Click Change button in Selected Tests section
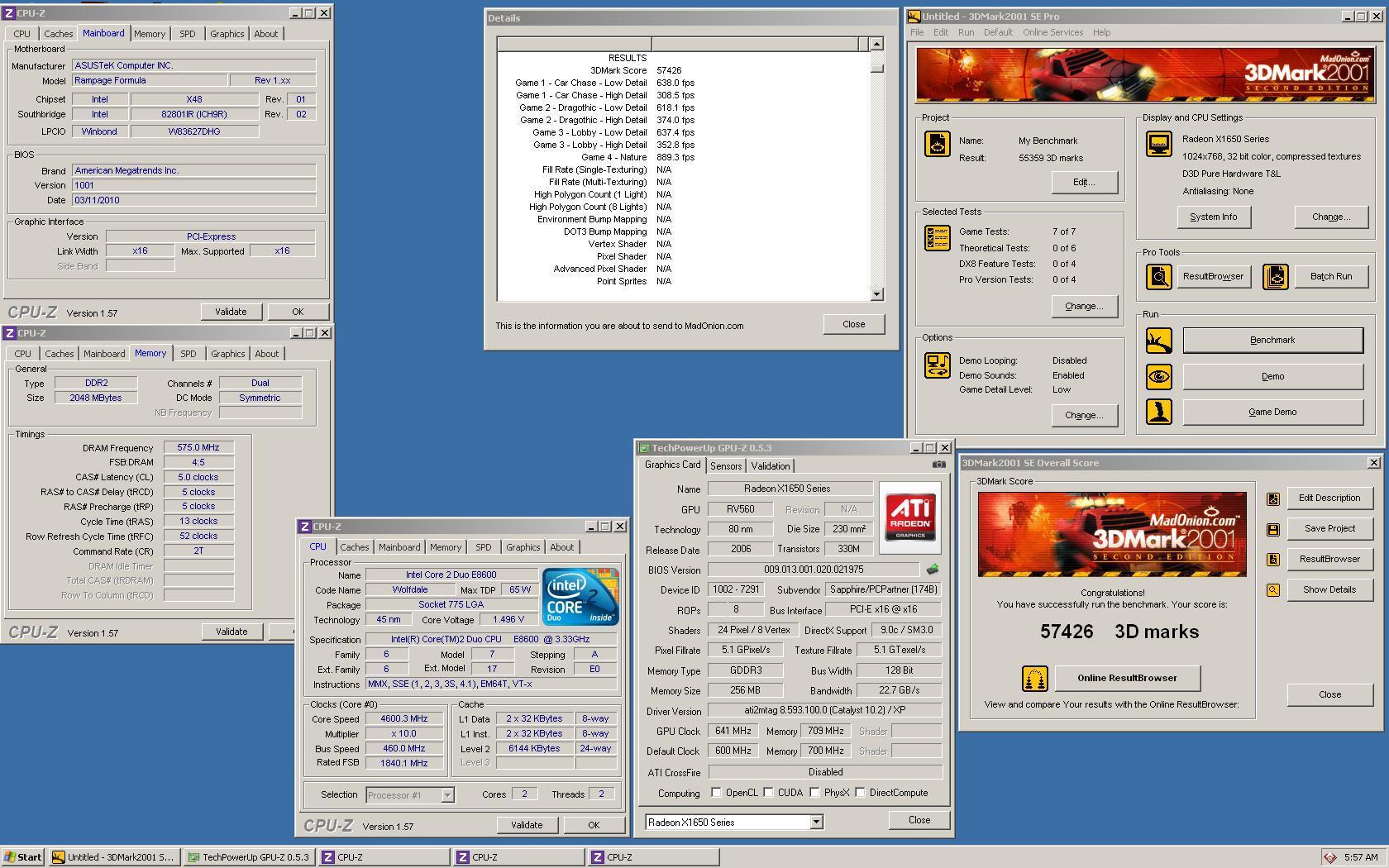Image resolution: width=1389 pixels, height=868 pixels. click(1084, 306)
